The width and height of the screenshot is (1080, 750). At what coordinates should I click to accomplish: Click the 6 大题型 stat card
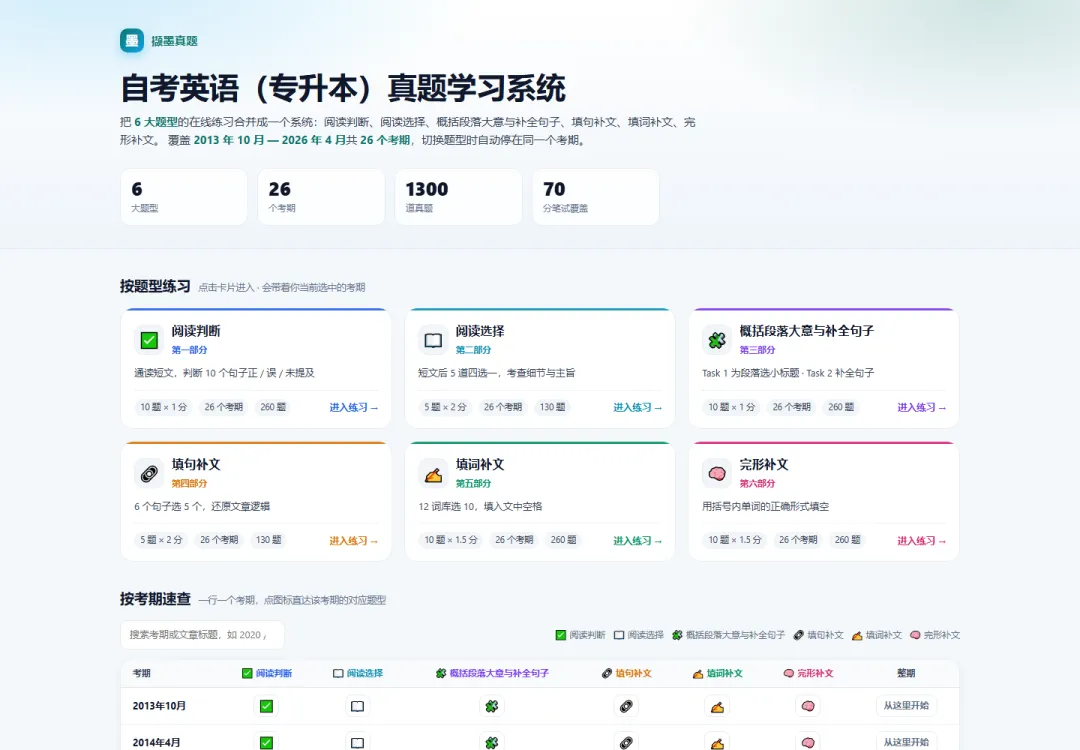pos(184,197)
